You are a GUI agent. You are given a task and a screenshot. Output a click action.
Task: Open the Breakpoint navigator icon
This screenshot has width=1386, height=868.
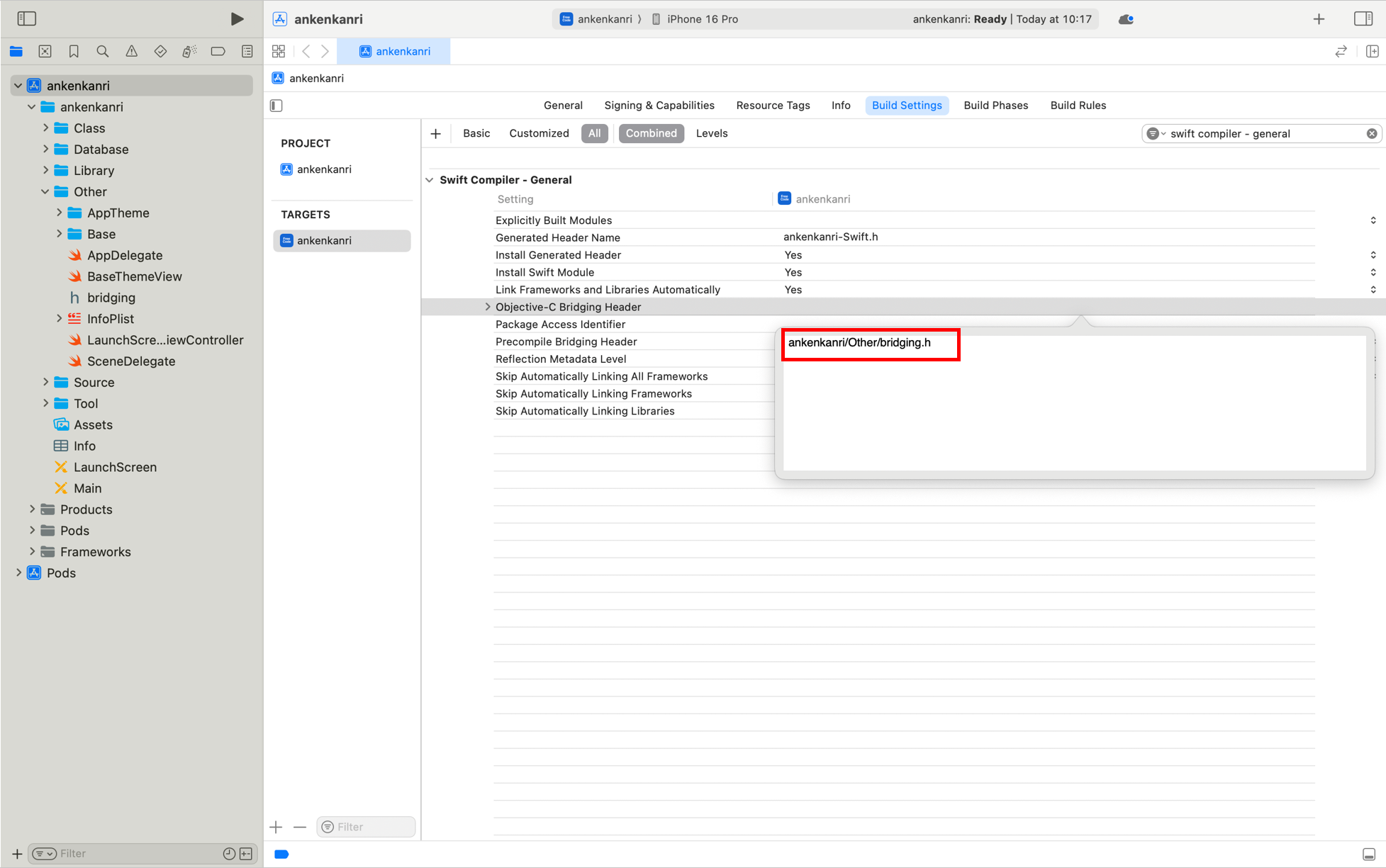(218, 51)
